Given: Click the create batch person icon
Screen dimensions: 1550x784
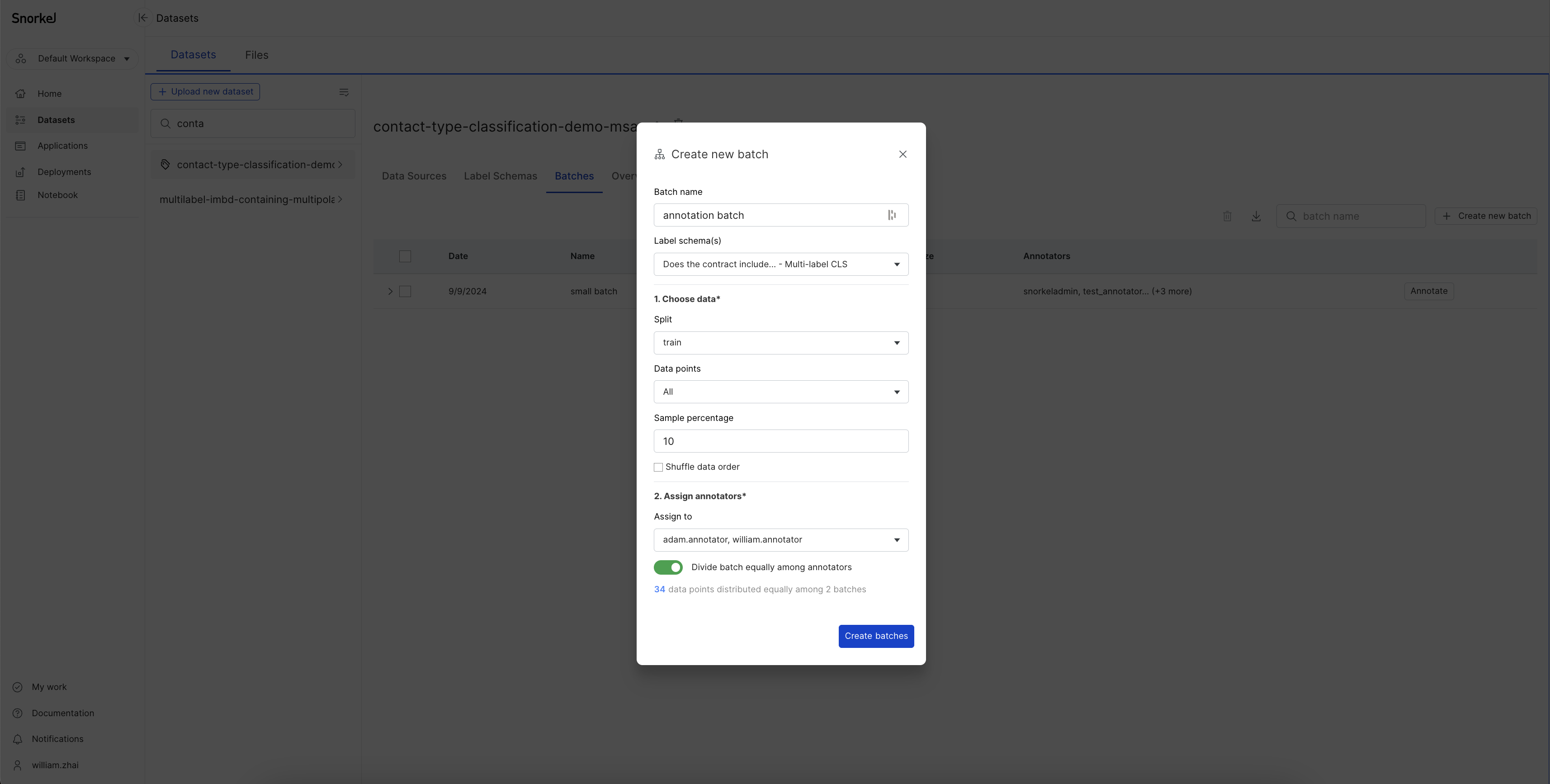Looking at the screenshot, I should click(660, 155).
